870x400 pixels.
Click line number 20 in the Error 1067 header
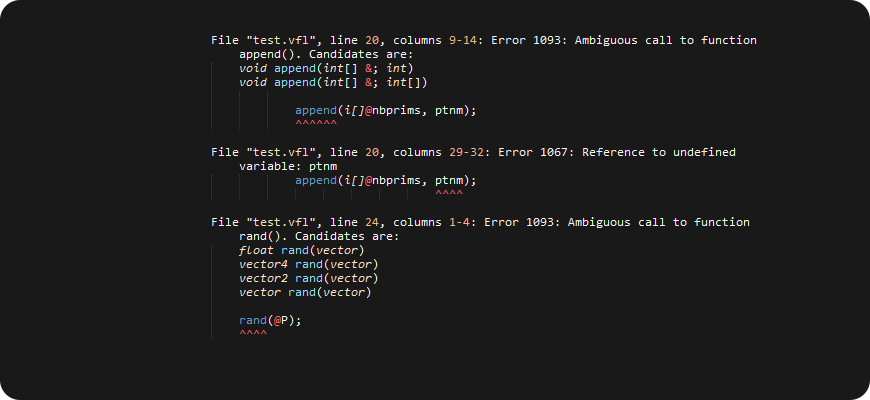[372, 152]
